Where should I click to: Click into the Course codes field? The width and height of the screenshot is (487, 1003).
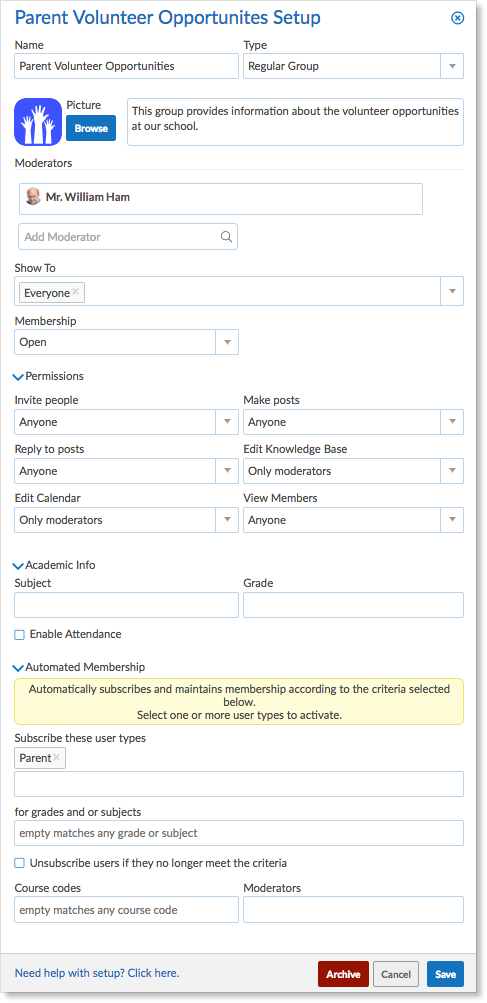126,910
